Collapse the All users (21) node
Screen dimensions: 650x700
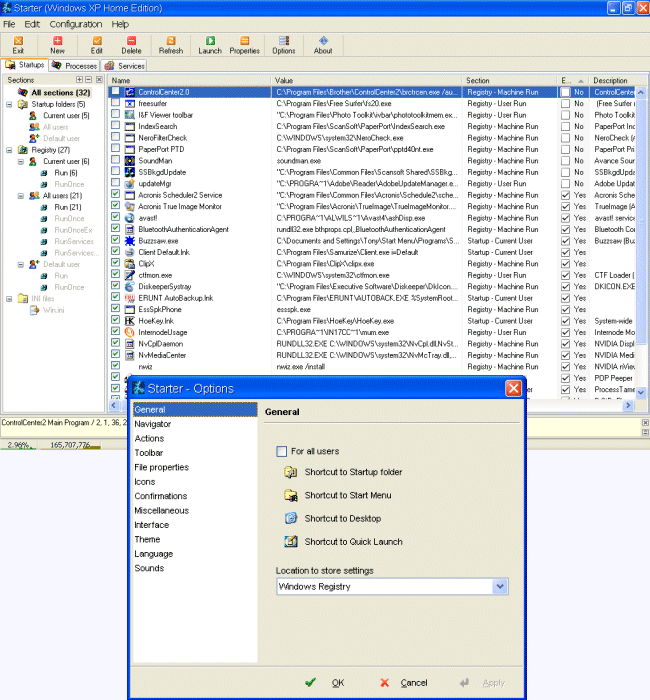coord(21,196)
